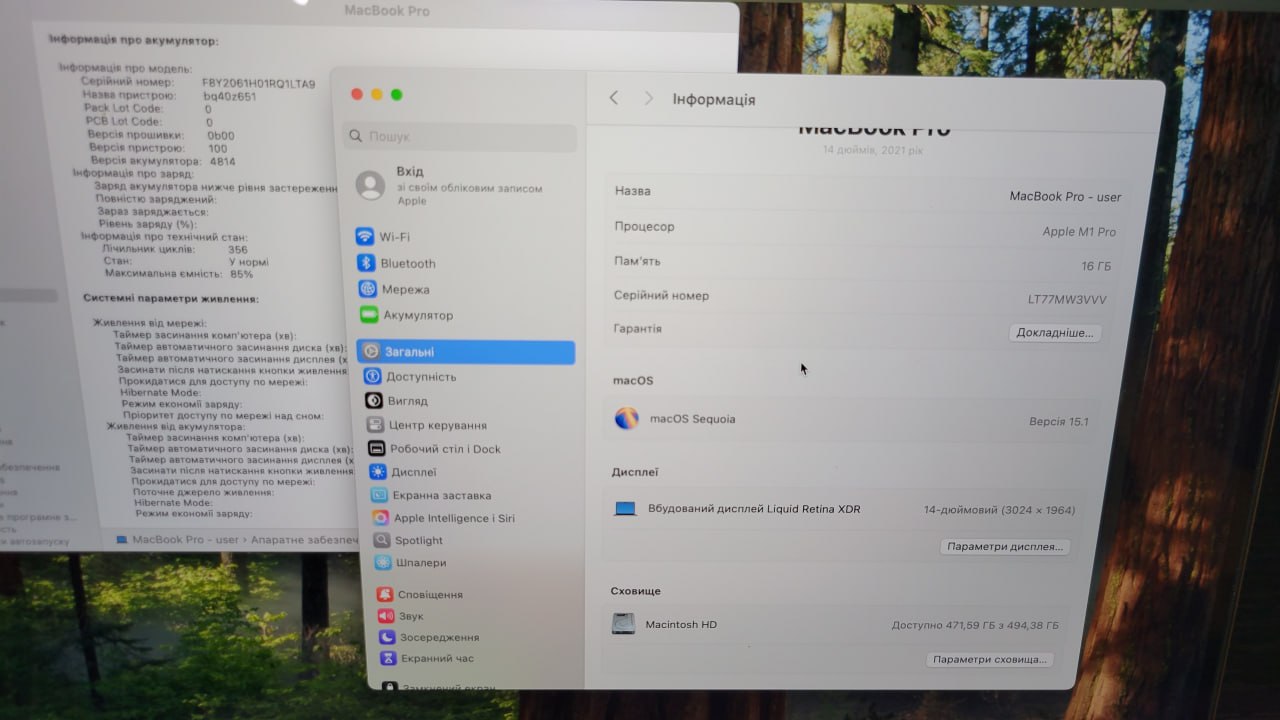Click the Macintosh HD drive icon
Viewport: 1280px width, 720px height.
(623, 624)
